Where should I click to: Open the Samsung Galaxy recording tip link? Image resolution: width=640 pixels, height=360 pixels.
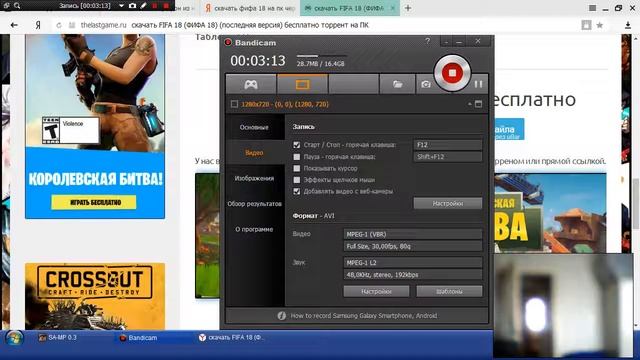click(x=364, y=316)
